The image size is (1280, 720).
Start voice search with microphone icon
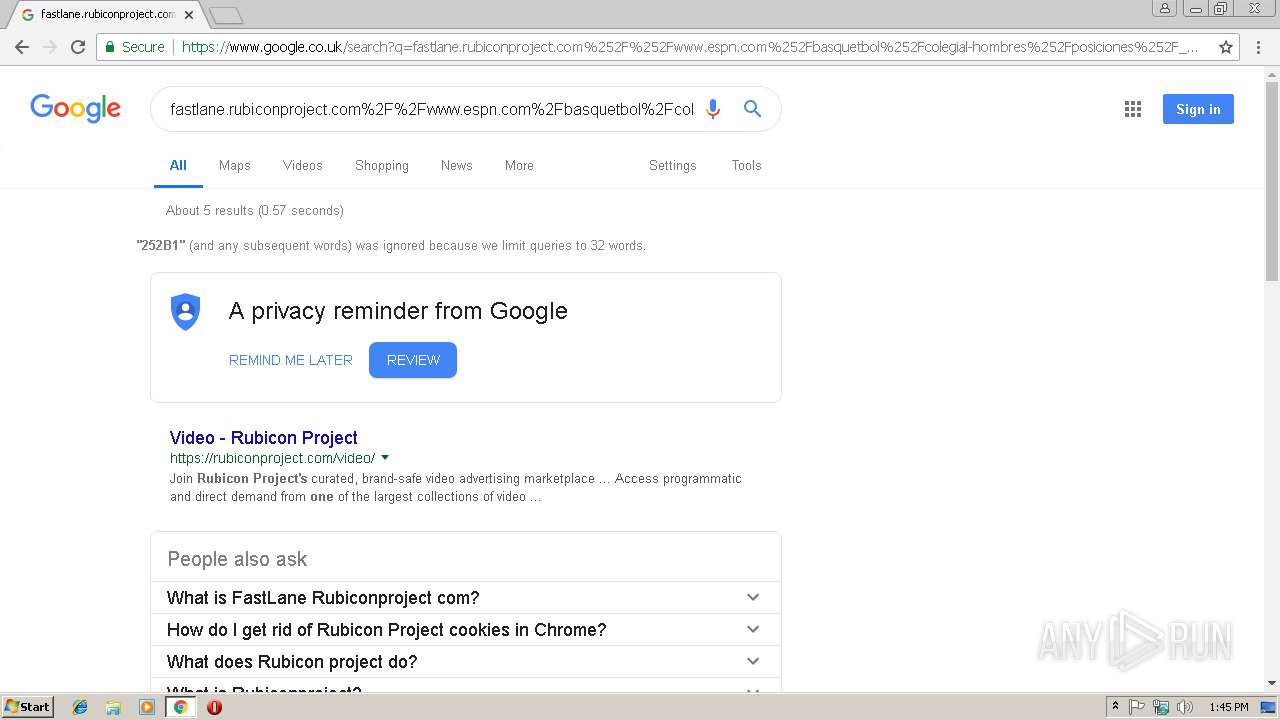pos(713,109)
